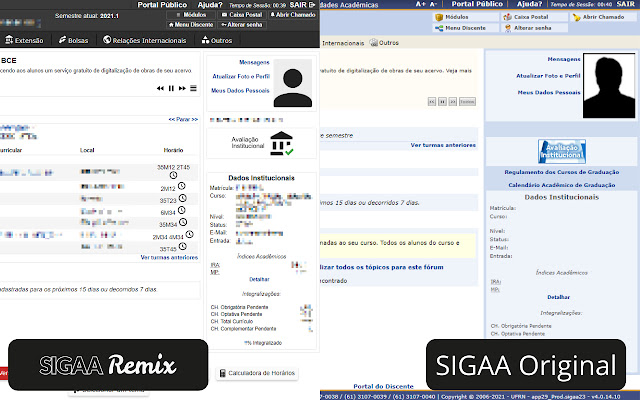
Task: Open Módulos button in SIGAA Remix header
Action: [191, 15]
